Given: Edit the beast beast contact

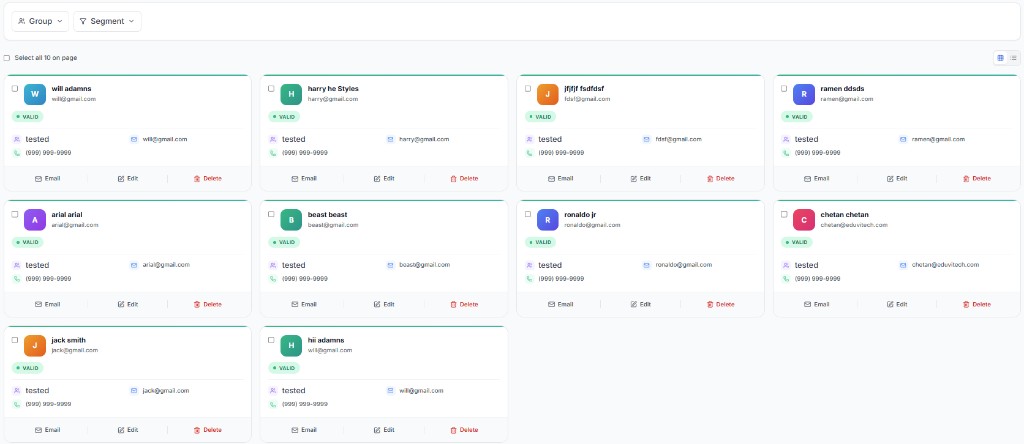Looking at the screenshot, I should [384, 304].
